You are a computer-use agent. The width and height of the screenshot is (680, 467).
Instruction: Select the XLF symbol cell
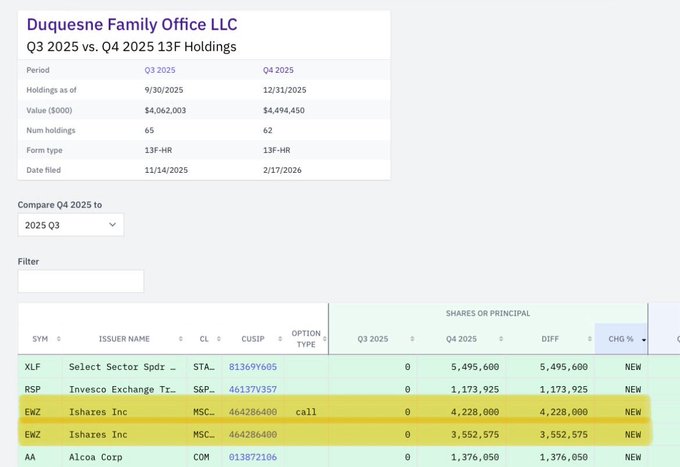(33, 367)
